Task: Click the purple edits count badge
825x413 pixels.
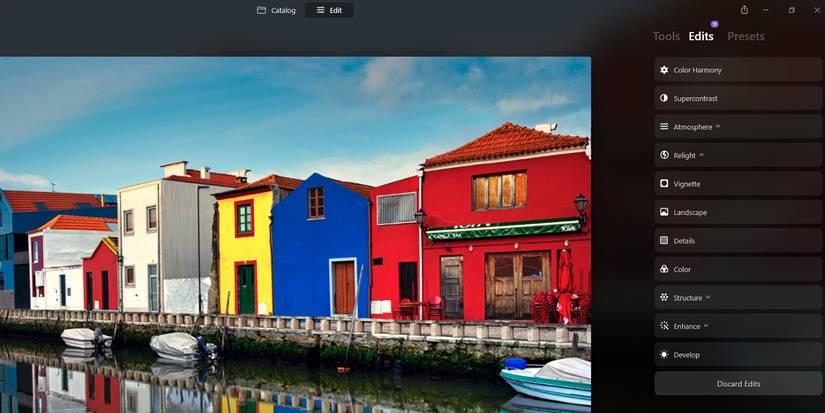Action: pos(714,24)
